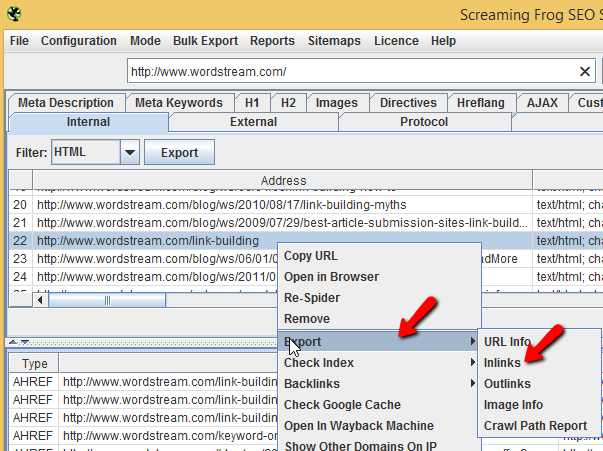Click the URL address input field
The image size is (603, 451).
[x=350, y=71]
